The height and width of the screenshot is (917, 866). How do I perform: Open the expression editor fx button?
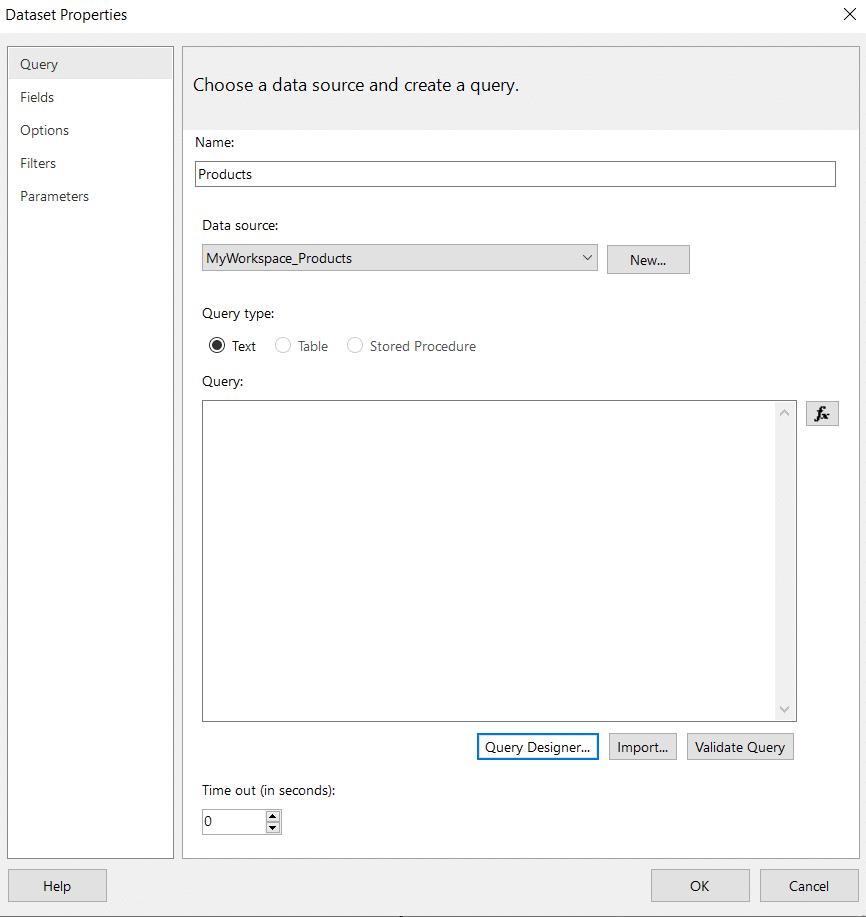tap(822, 413)
